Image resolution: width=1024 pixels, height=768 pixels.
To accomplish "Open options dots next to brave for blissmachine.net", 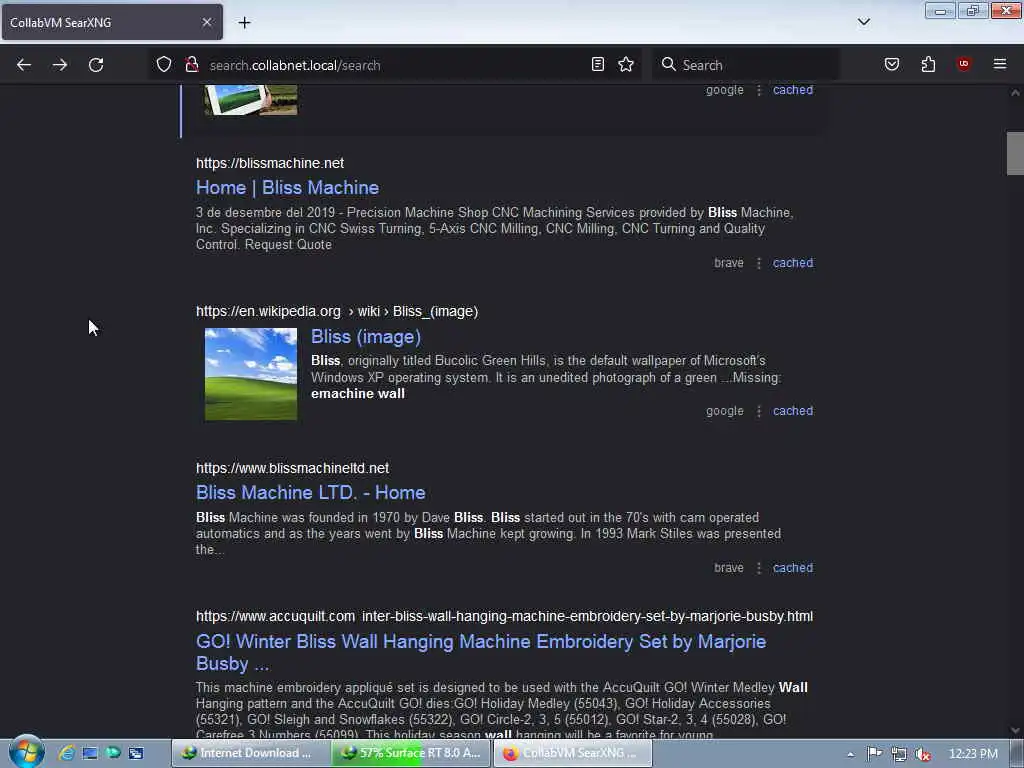I will click(759, 263).
